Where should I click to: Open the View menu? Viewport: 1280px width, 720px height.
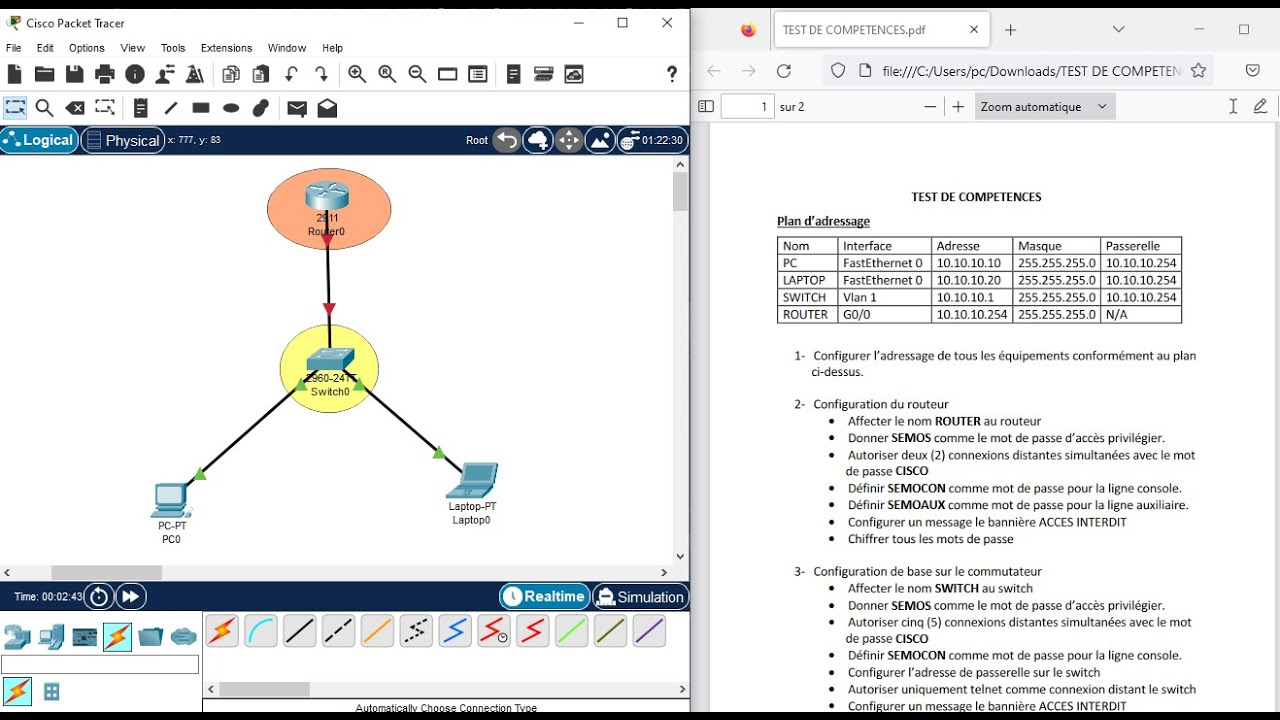tap(133, 48)
